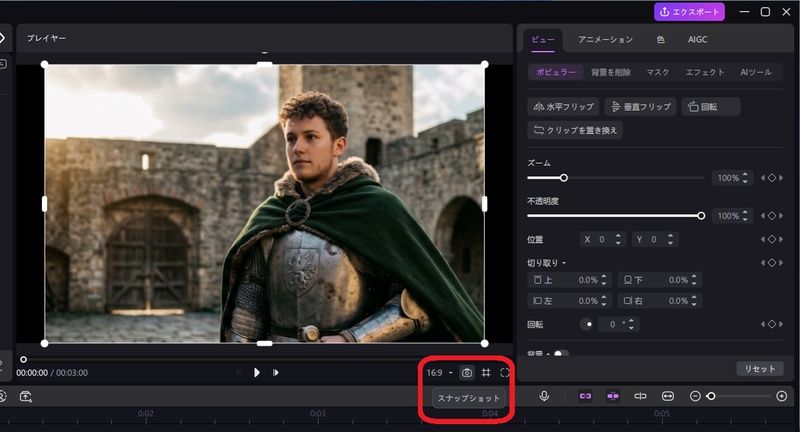Go to next ズーム keyframe arrow
The image size is (800, 432).
tap(781, 178)
